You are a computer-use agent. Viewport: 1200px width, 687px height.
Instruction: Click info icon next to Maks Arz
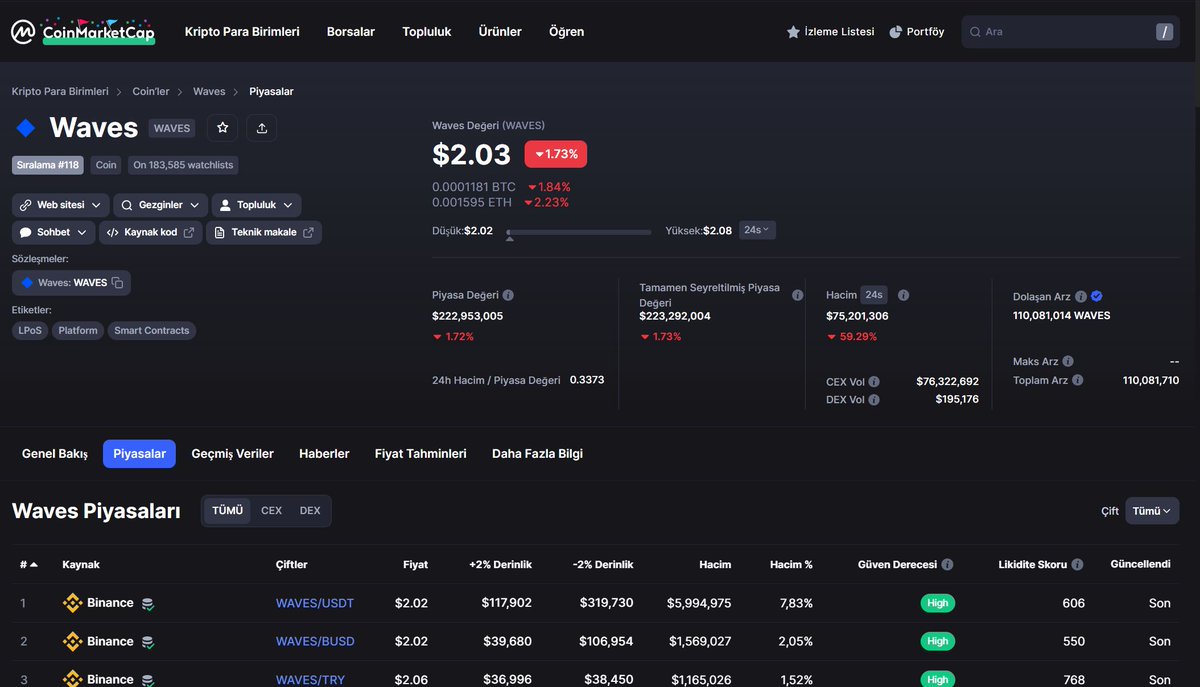coord(1068,361)
